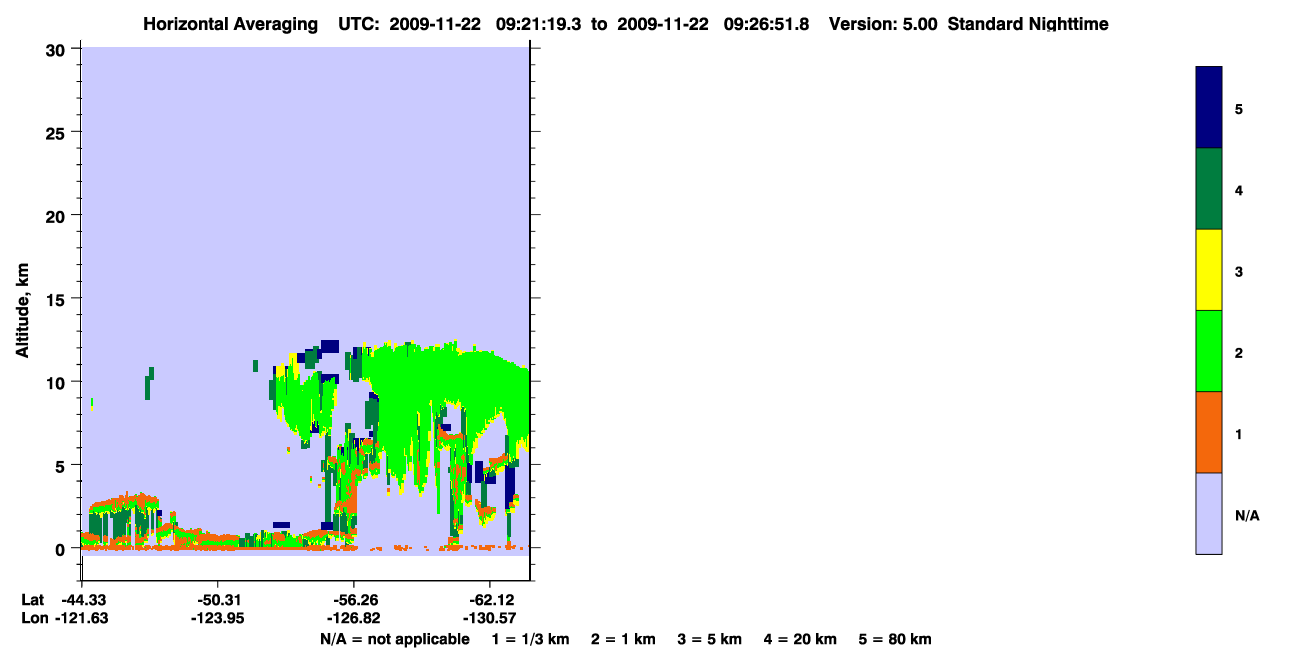Click 'Version: 5.00' in the title
This screenshot has width=1300, height=667.
883,24
